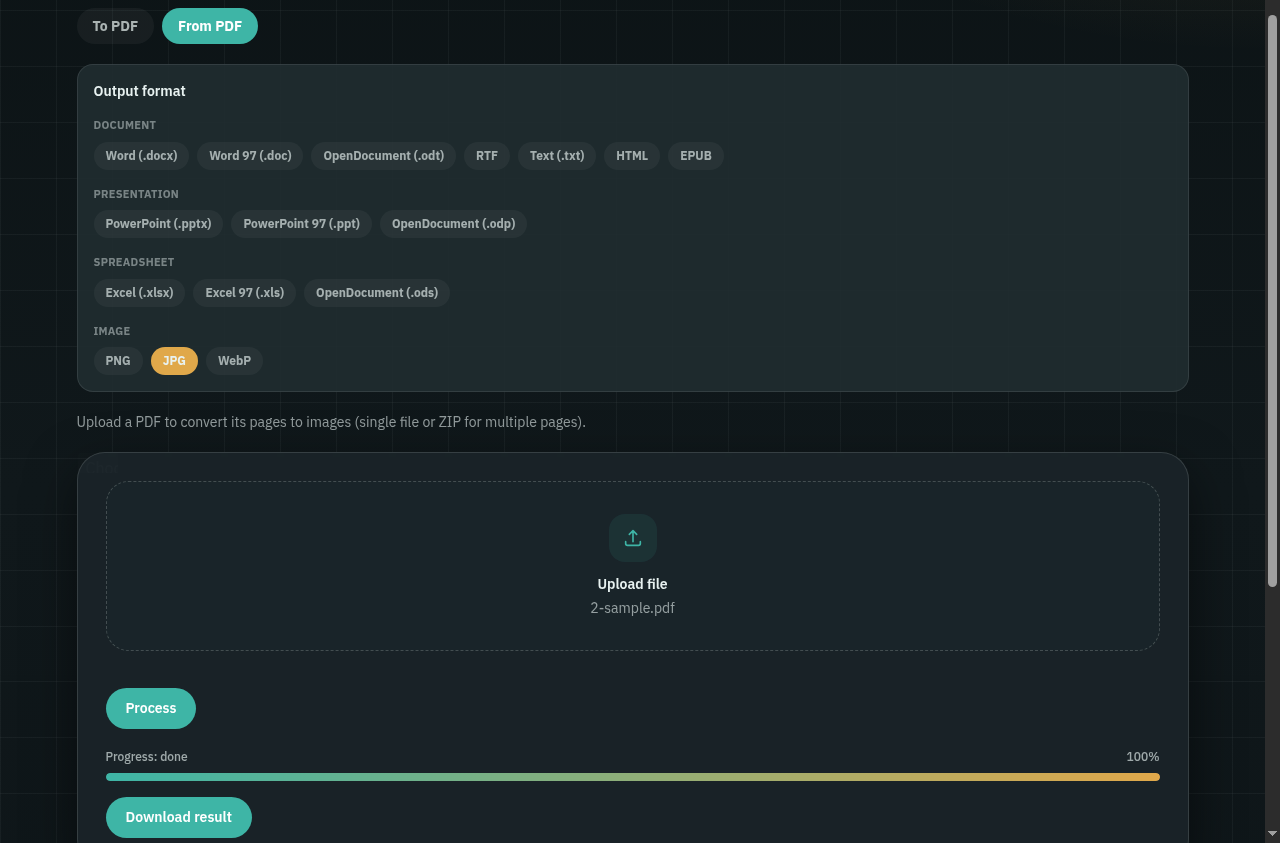Switch to the To PDF tab
This screenshot has height=843, width=1280.
pos(115,26)
